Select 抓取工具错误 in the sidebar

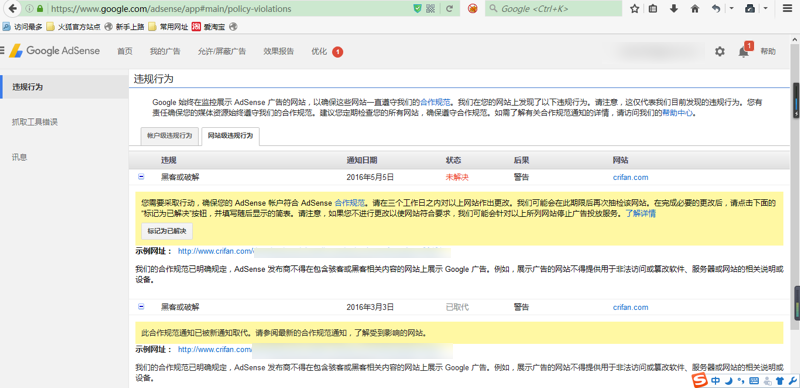pyautogui.click(x=35, y=122)
